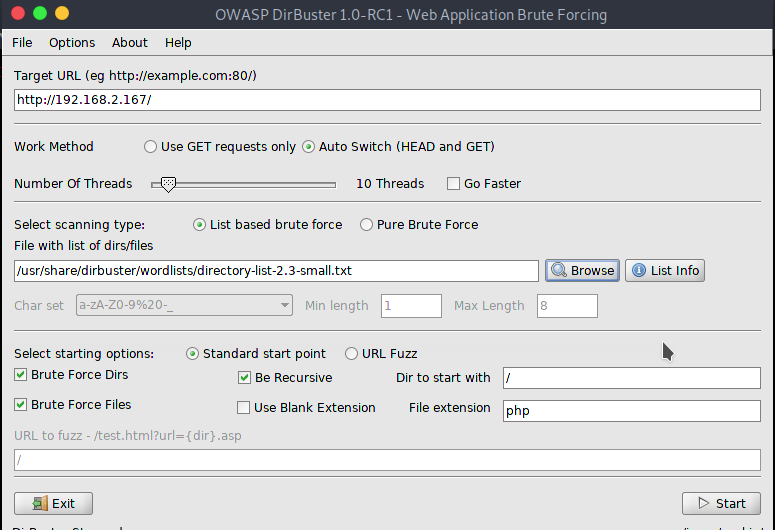775x530 pixels.
Task: Click the magnifier icon on the Browse button
Action: coord(559,270)
